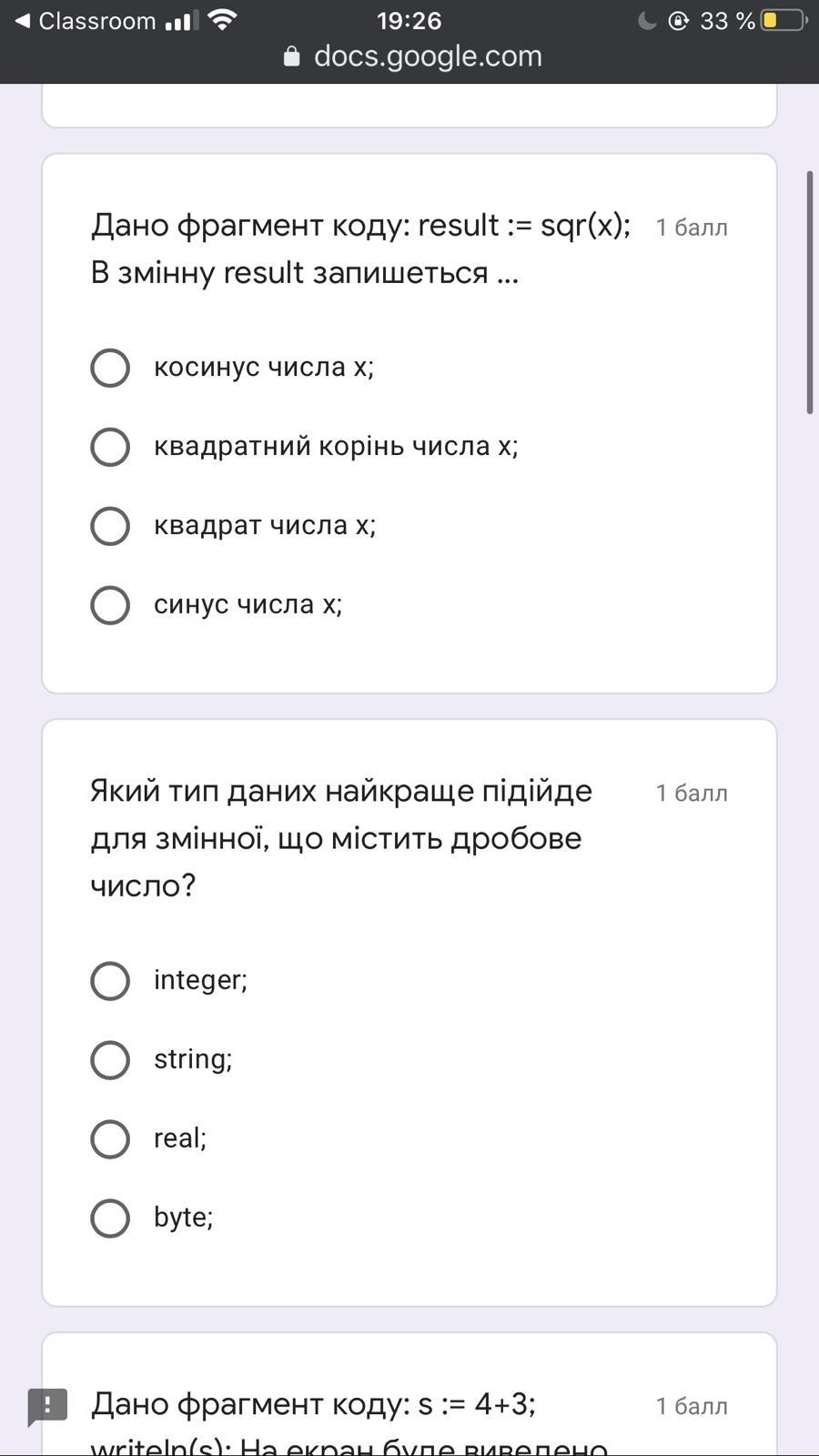Screen dimensions: 819x1456
Task: Tap the lock icon beside docs.google.com
Action: pyautogui.click(x=291, y=56)
